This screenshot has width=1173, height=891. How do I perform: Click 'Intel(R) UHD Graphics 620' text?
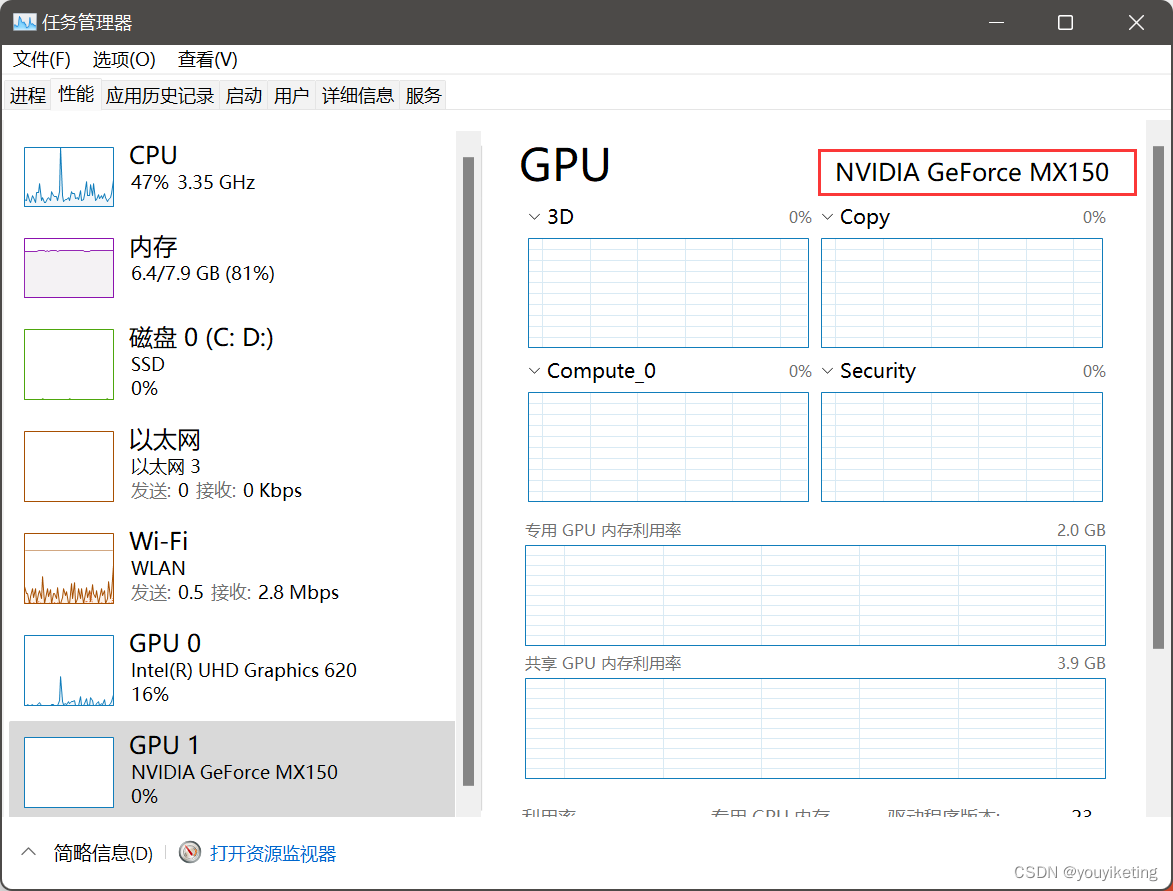(244, 670)
